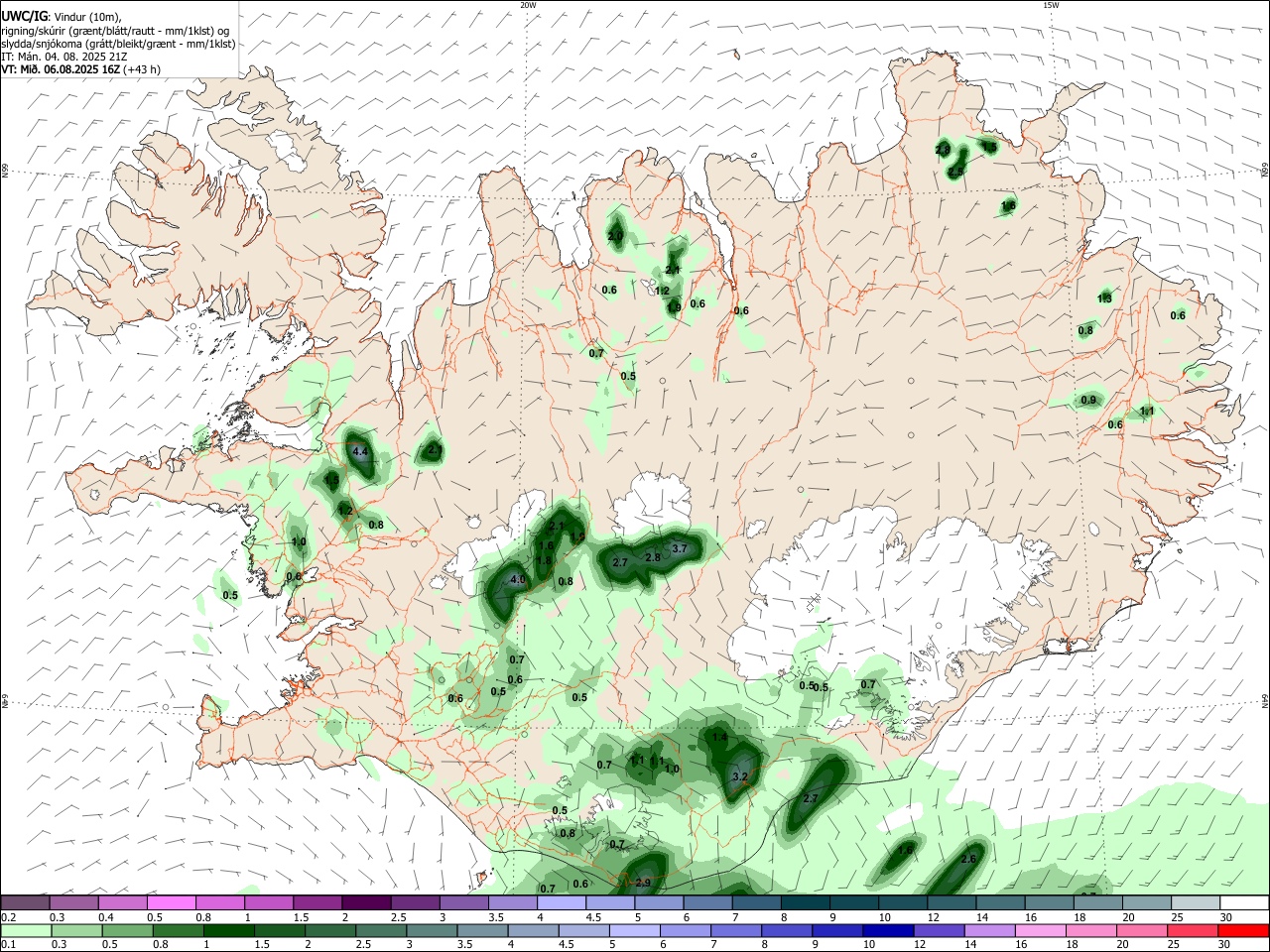Viewport: 1270px width, 952px height.
Task: Click the 0.2 label in upper legend row
Action: coord(8,917)
